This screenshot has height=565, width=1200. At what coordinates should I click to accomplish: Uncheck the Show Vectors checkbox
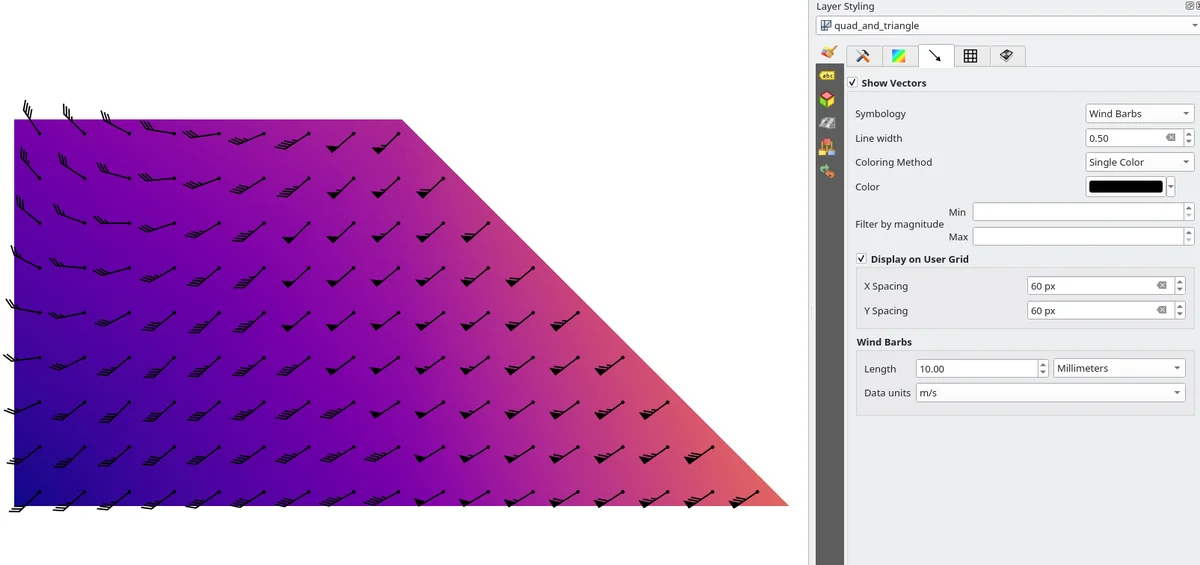pyautogui.click(x=852, y=83)
